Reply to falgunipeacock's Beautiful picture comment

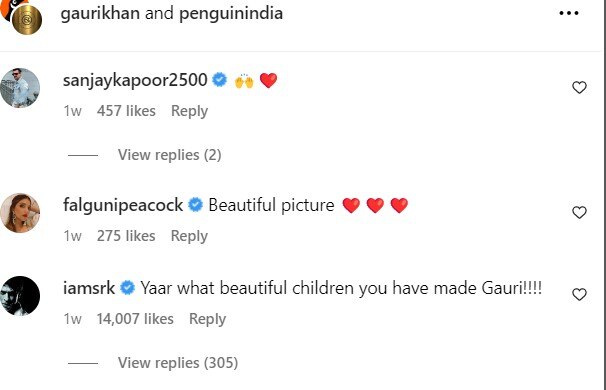pos(189,236)
